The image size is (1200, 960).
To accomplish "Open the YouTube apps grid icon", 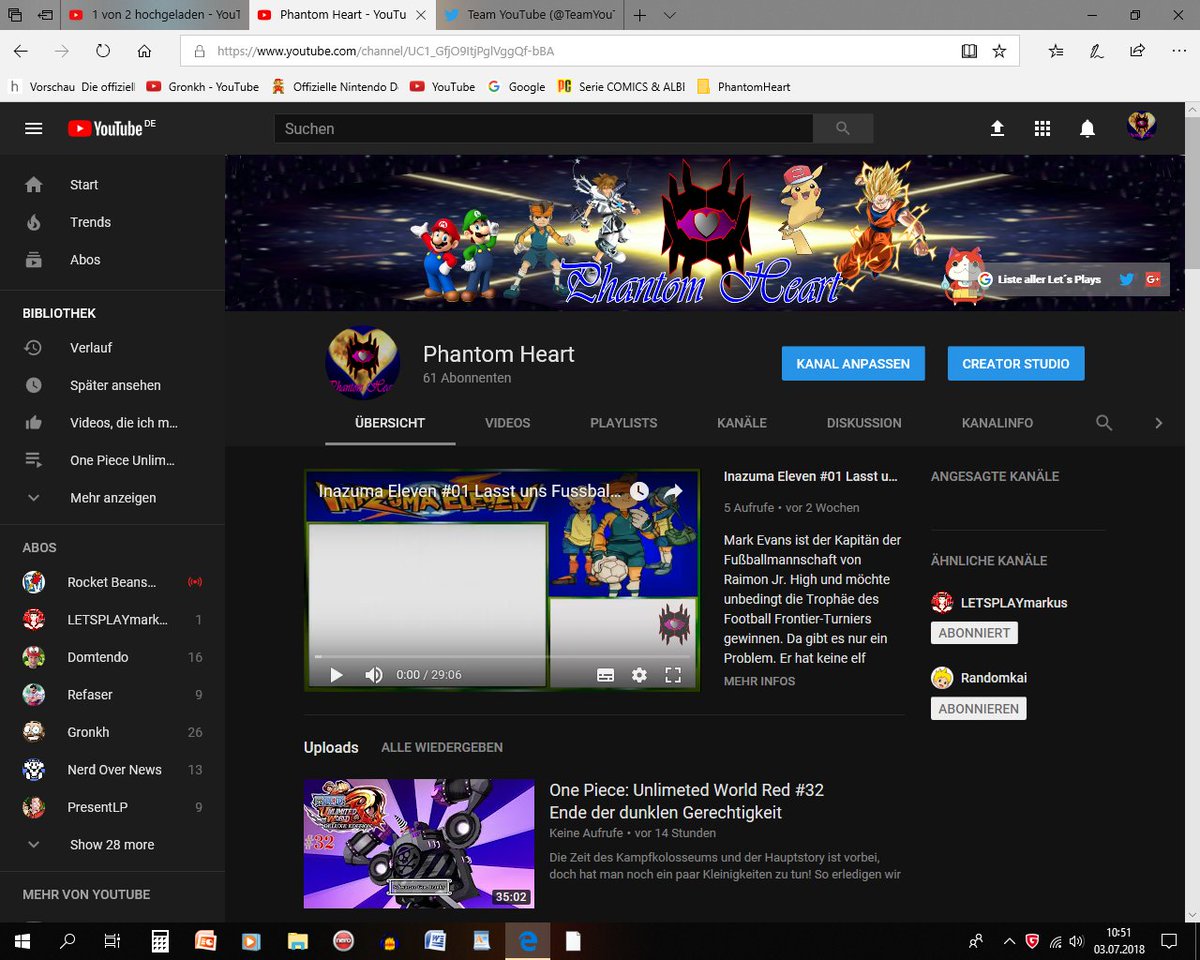I will point(1042,129).
